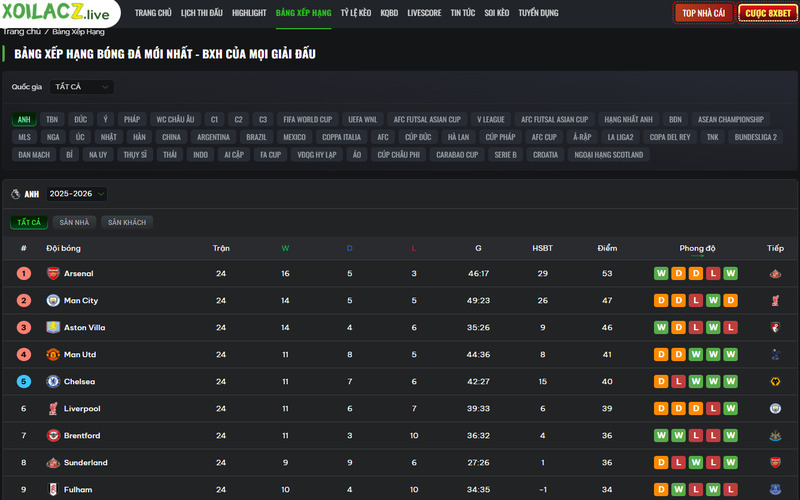800x500 pixels.
Task: Click the Trang chủ breadcrumb link
Action: (x=20, y=32)
